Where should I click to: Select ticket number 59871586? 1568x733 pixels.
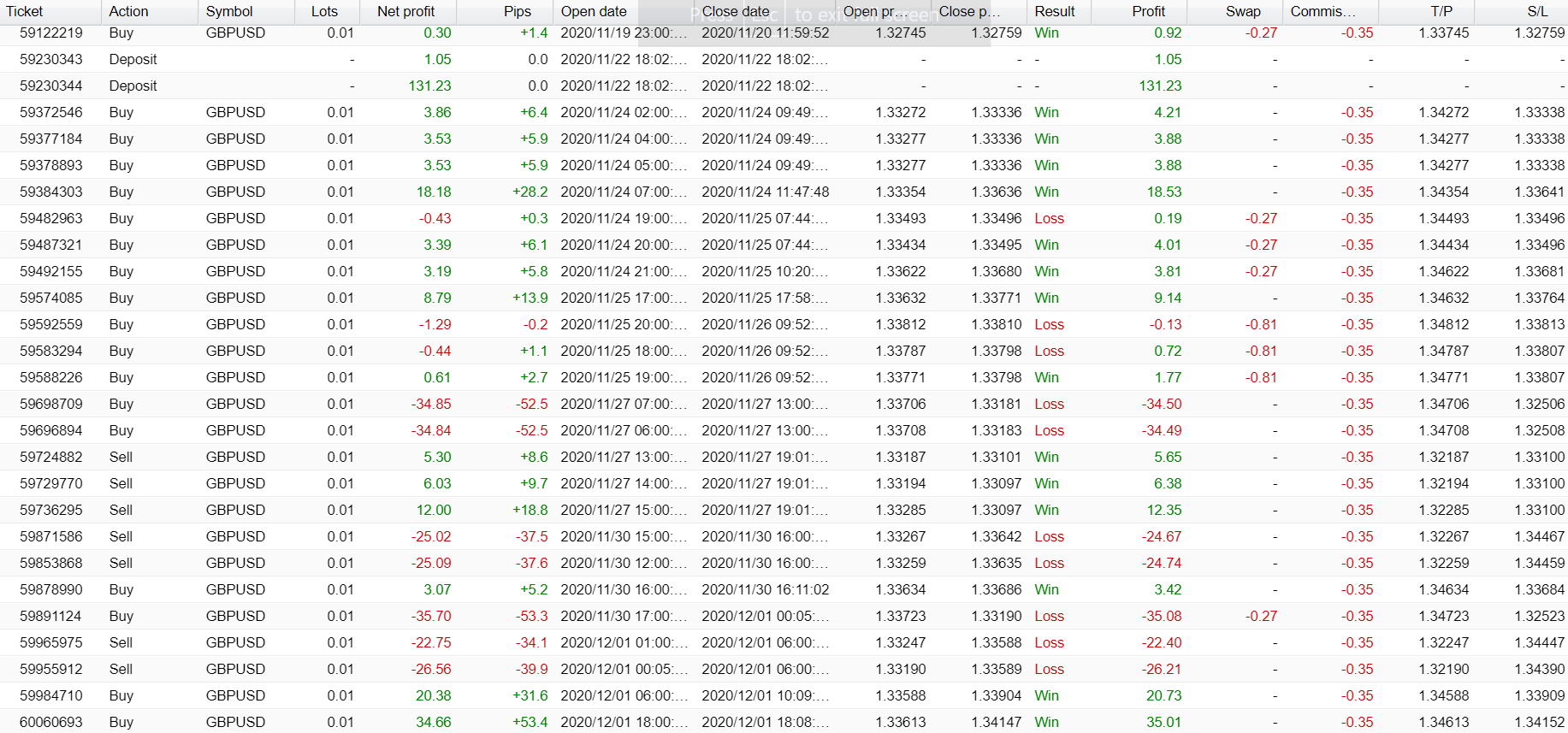point(51,536)
